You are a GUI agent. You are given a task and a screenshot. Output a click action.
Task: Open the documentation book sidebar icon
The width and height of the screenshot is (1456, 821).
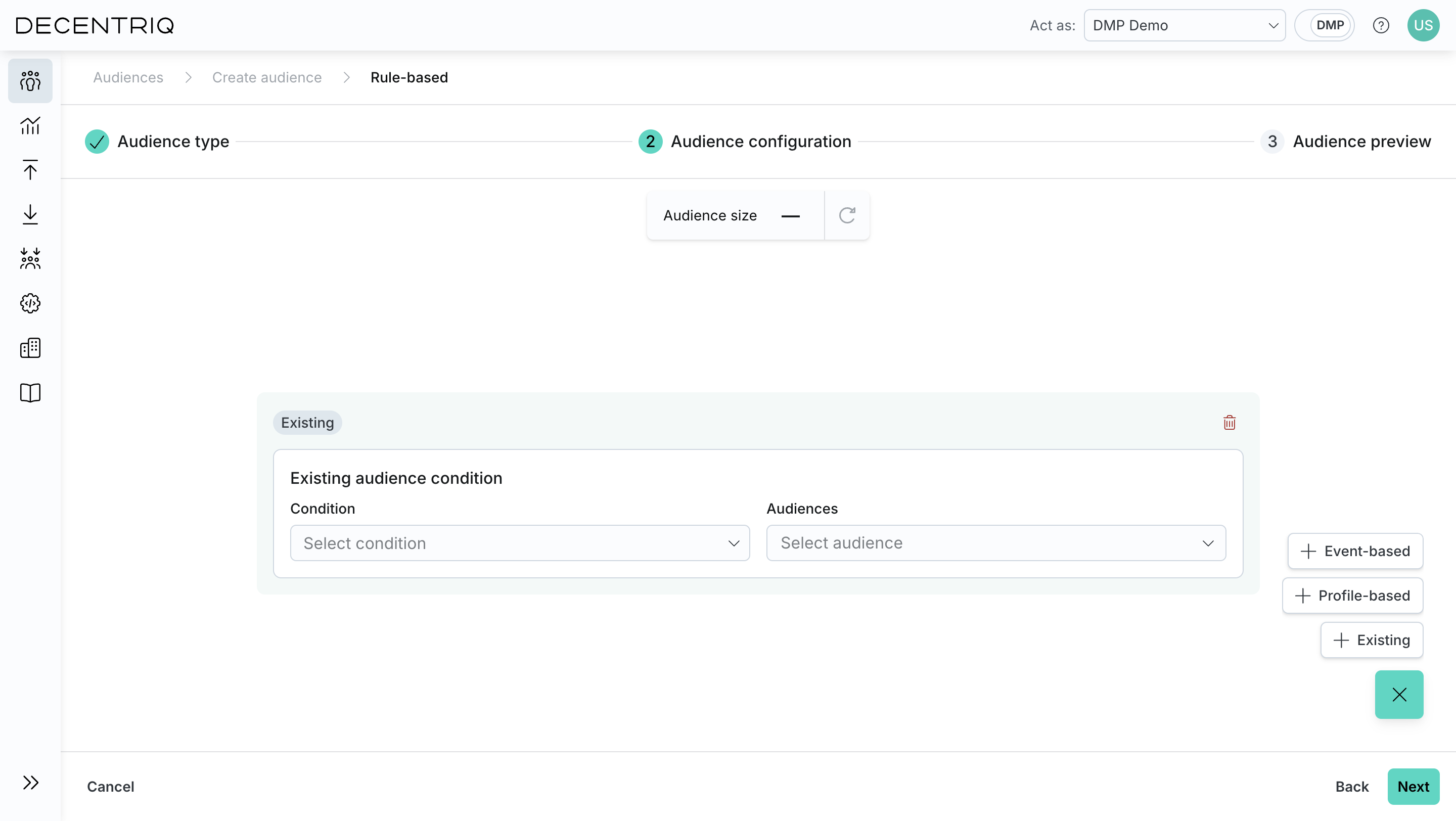(x=30, y=393)
